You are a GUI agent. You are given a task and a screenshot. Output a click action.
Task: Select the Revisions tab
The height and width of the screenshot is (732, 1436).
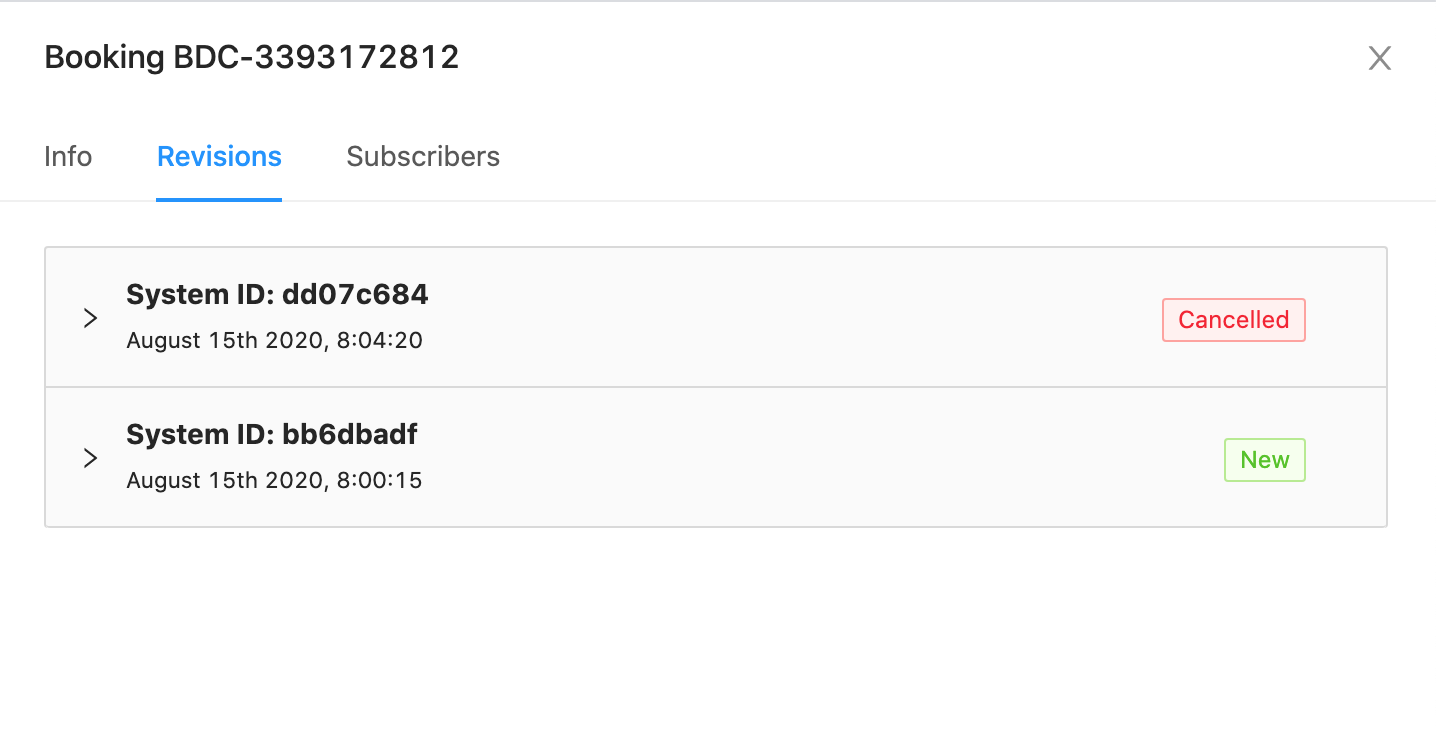(219, 157)
